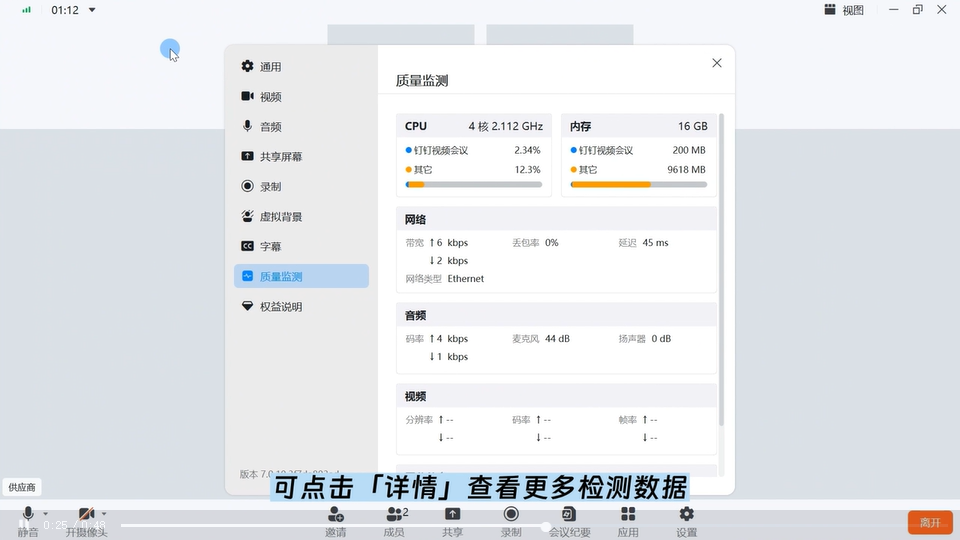Open the 应用 apps menu
The height and width of the screenshot is (540, 960).
[x=628, y=522]
